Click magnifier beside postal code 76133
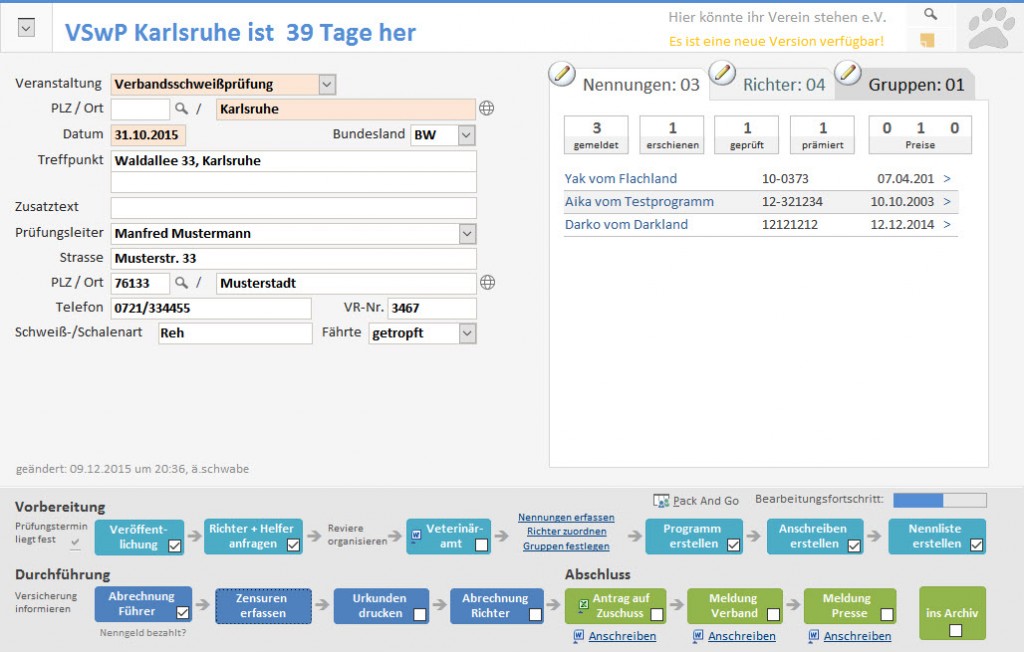The height and width of the screenshot is (652, 1024). coord(182,283)
